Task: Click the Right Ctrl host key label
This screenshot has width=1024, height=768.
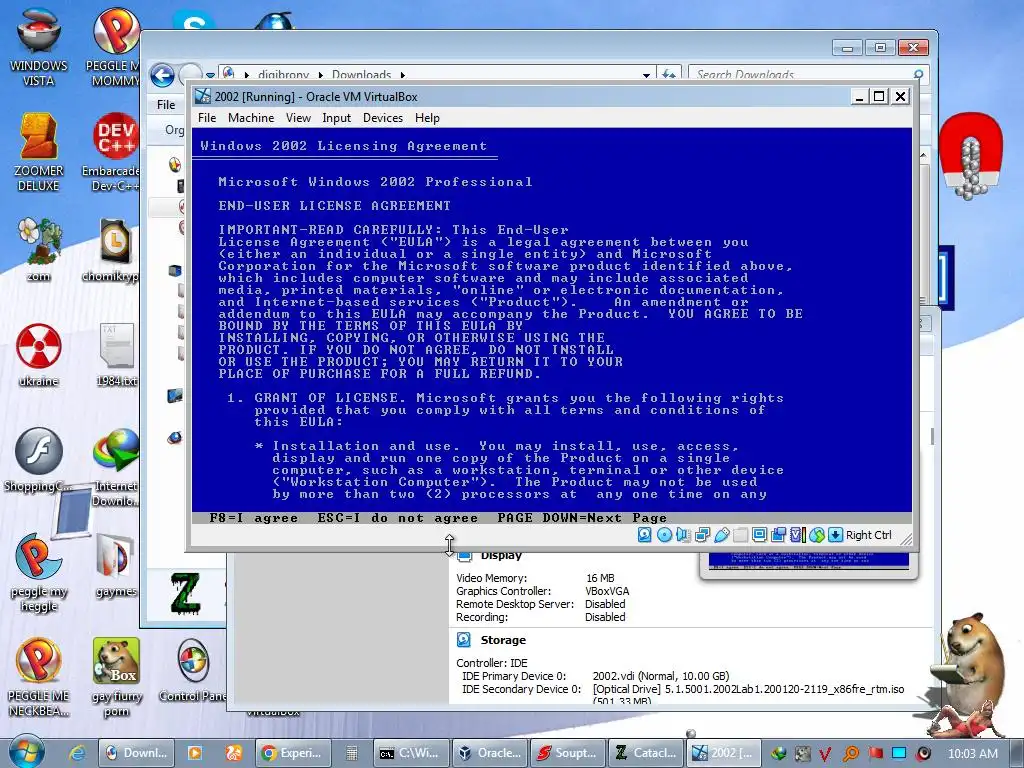Action: [869, 535]
